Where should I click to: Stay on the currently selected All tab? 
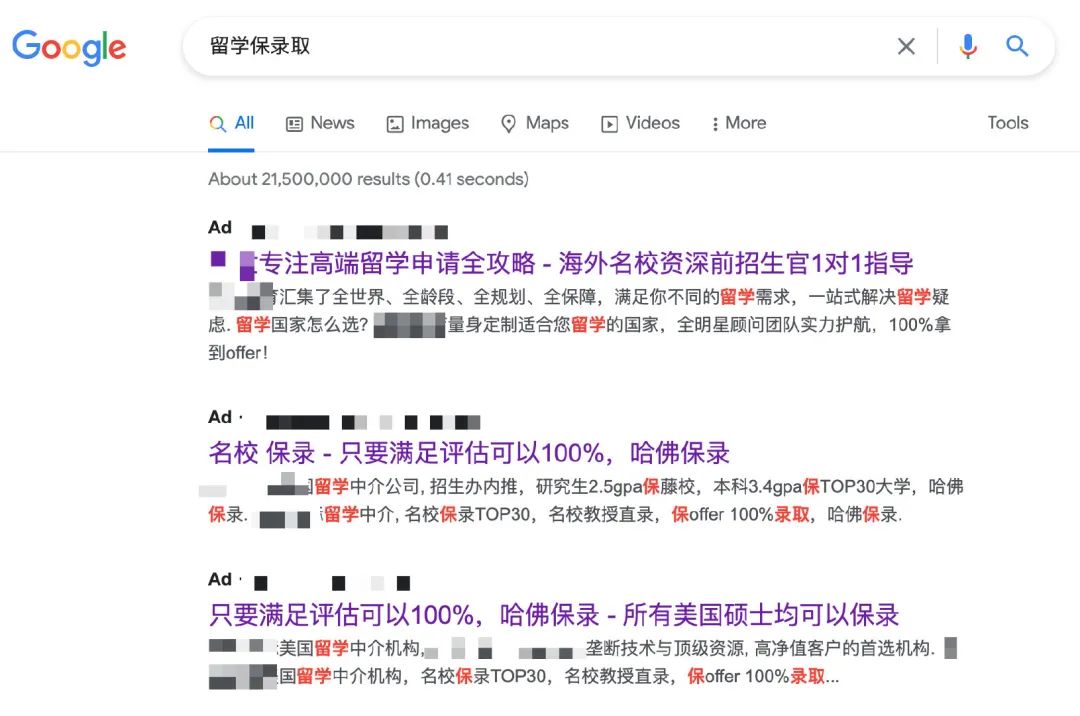pos(243,122)
